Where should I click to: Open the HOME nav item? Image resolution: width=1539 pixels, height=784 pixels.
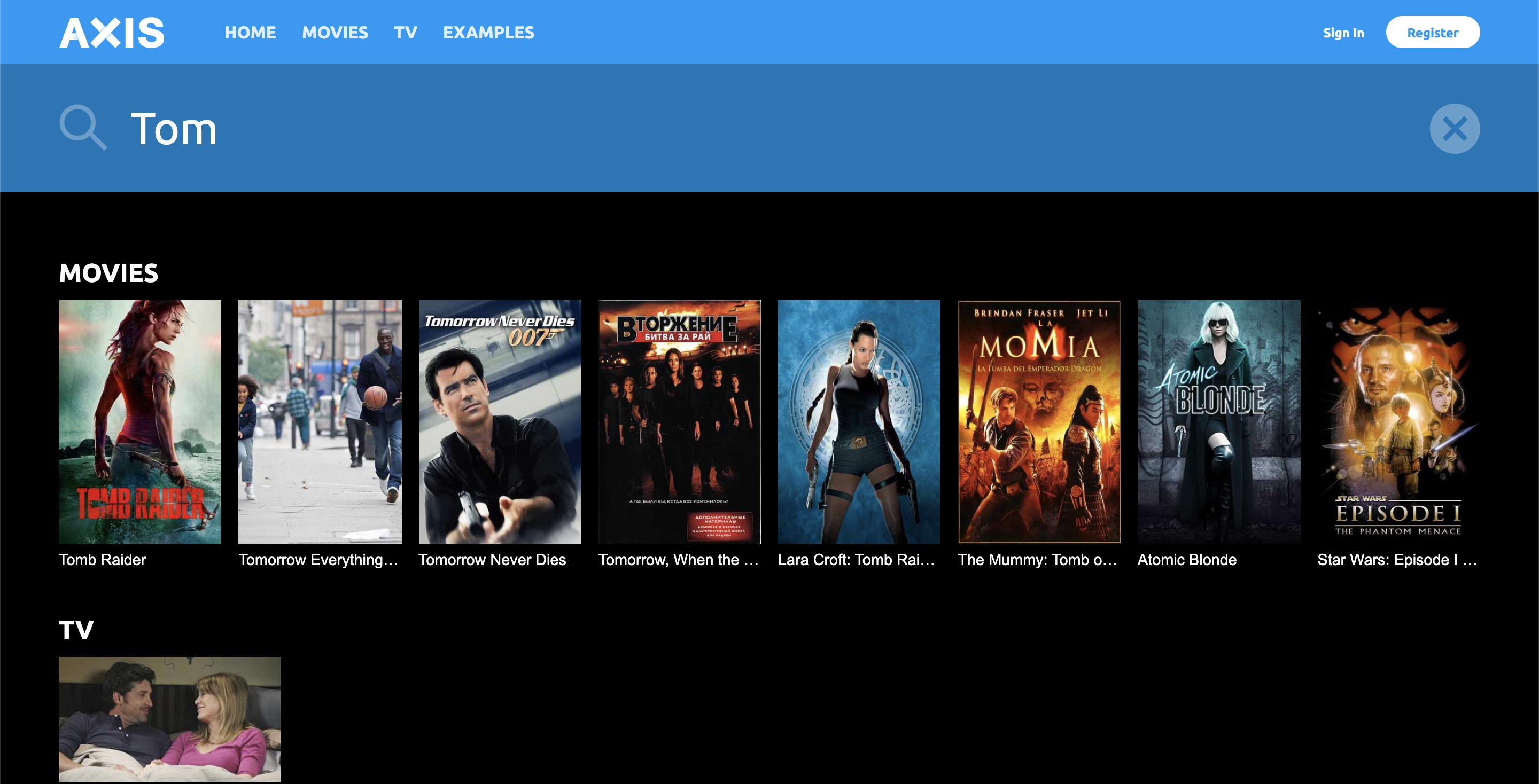tap(250, 32)
